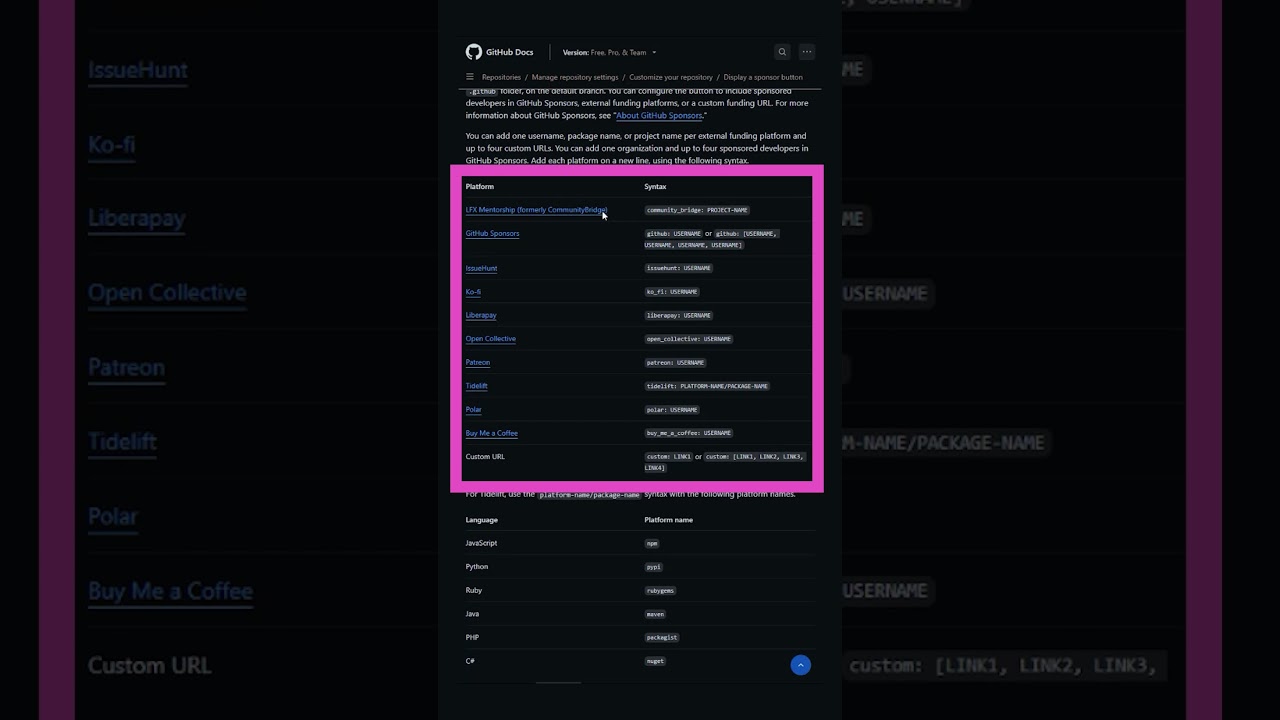Click the open_collective: USERNAME syntax code
Viewport: 1280px width, 720px height.
[689, 339]
